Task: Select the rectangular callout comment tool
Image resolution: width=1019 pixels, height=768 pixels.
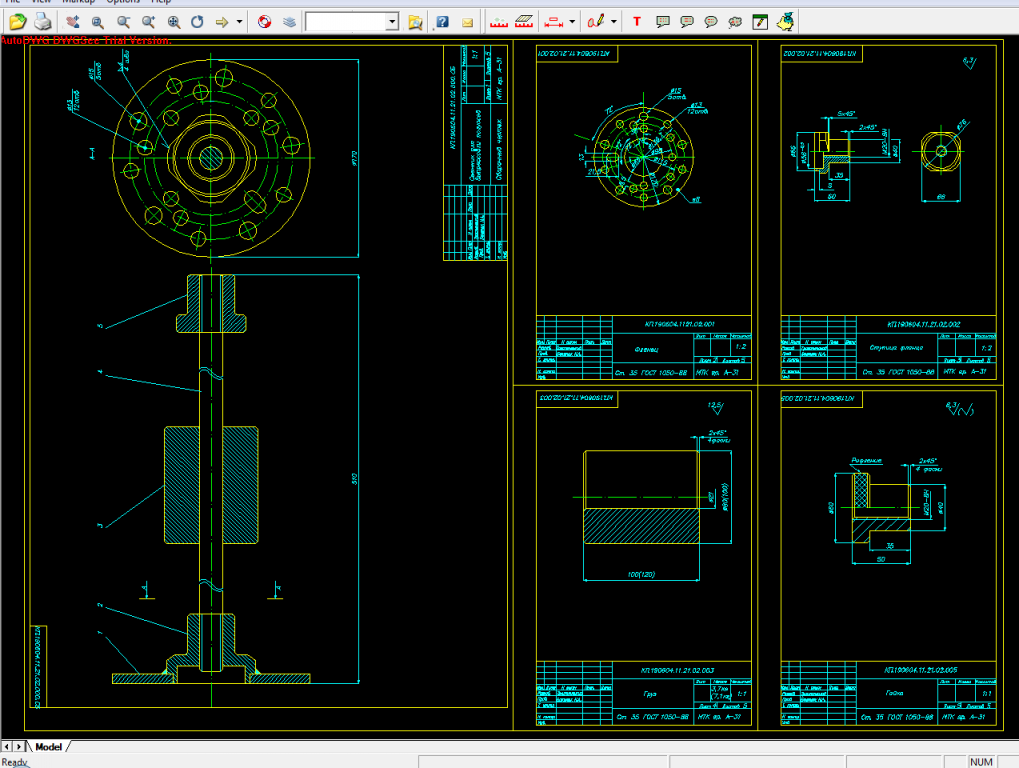Action: tap(663, 21)
